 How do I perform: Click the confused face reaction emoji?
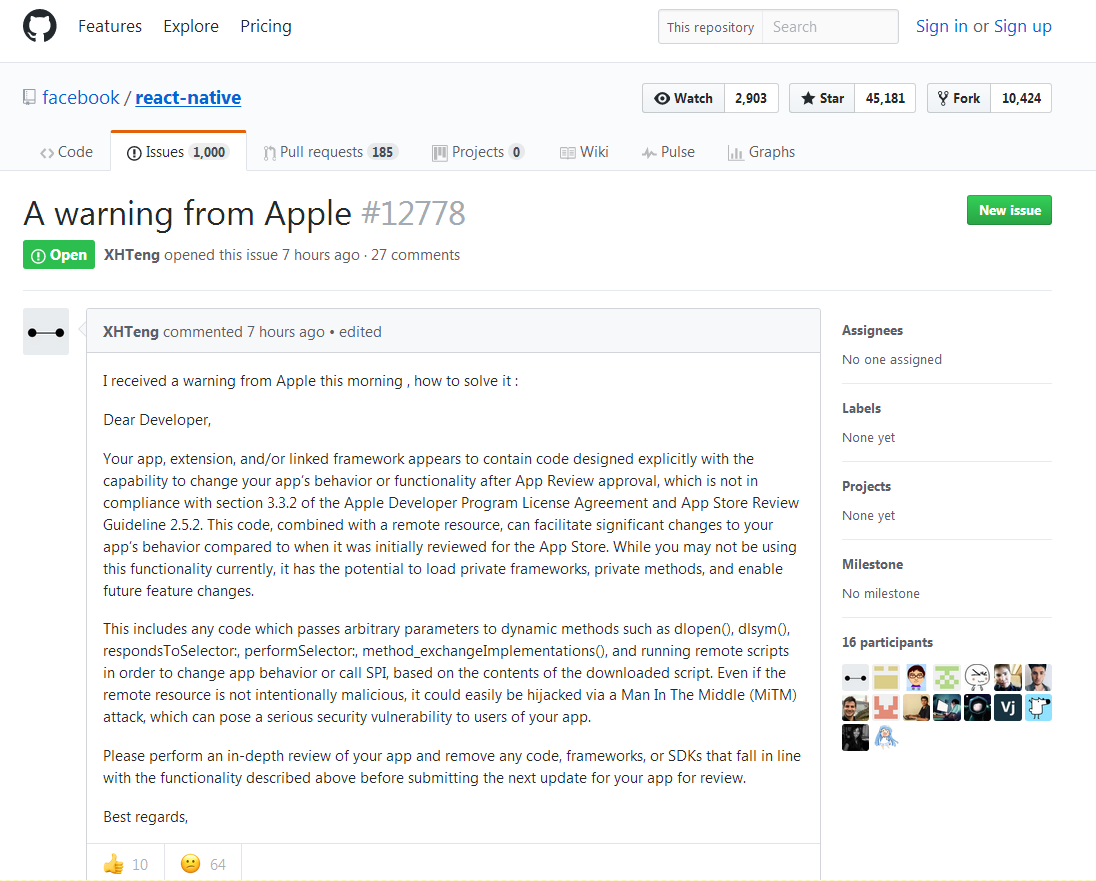(x=190, y=864)
